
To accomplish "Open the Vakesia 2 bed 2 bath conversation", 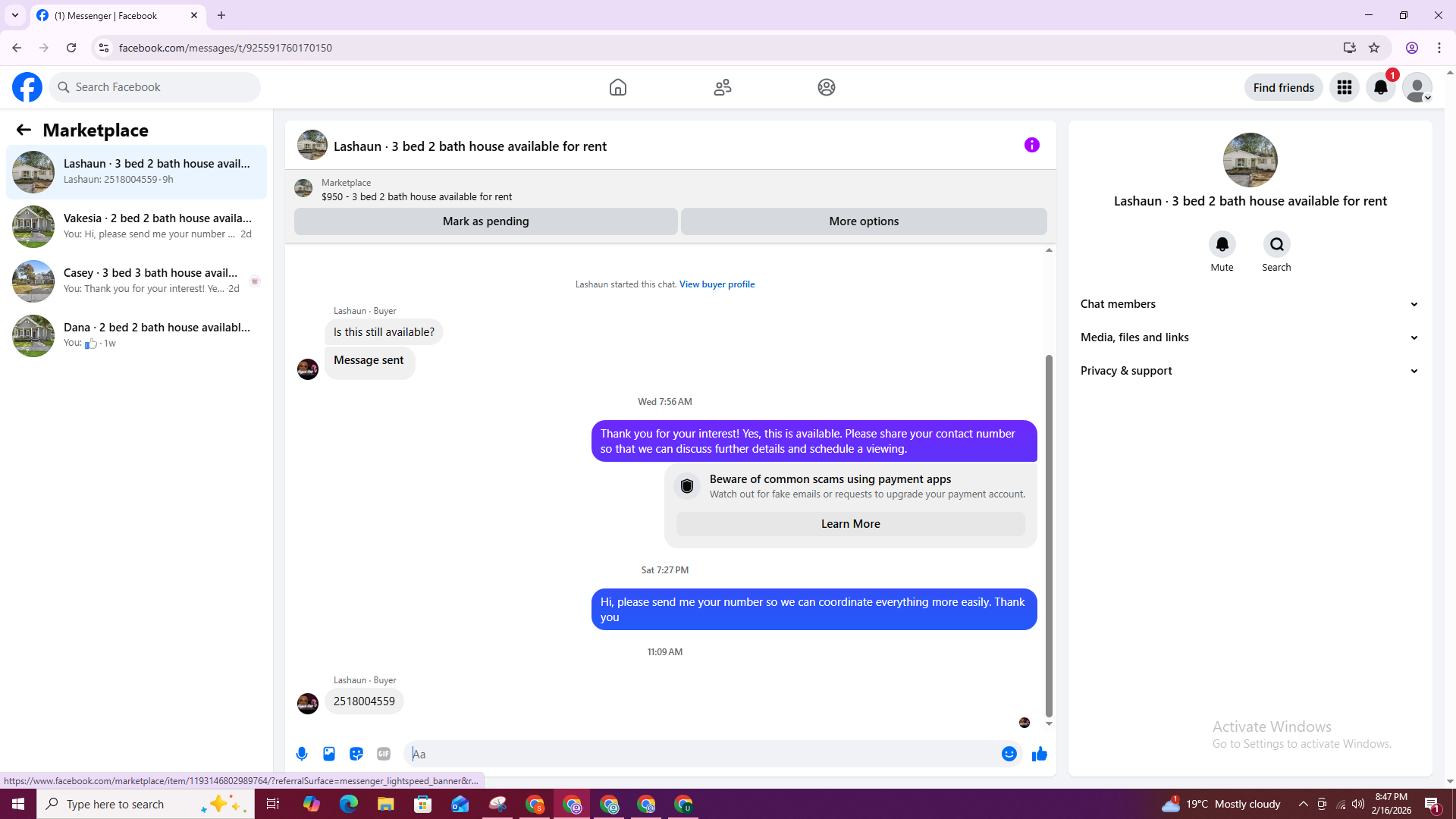I will click(136, 227).
